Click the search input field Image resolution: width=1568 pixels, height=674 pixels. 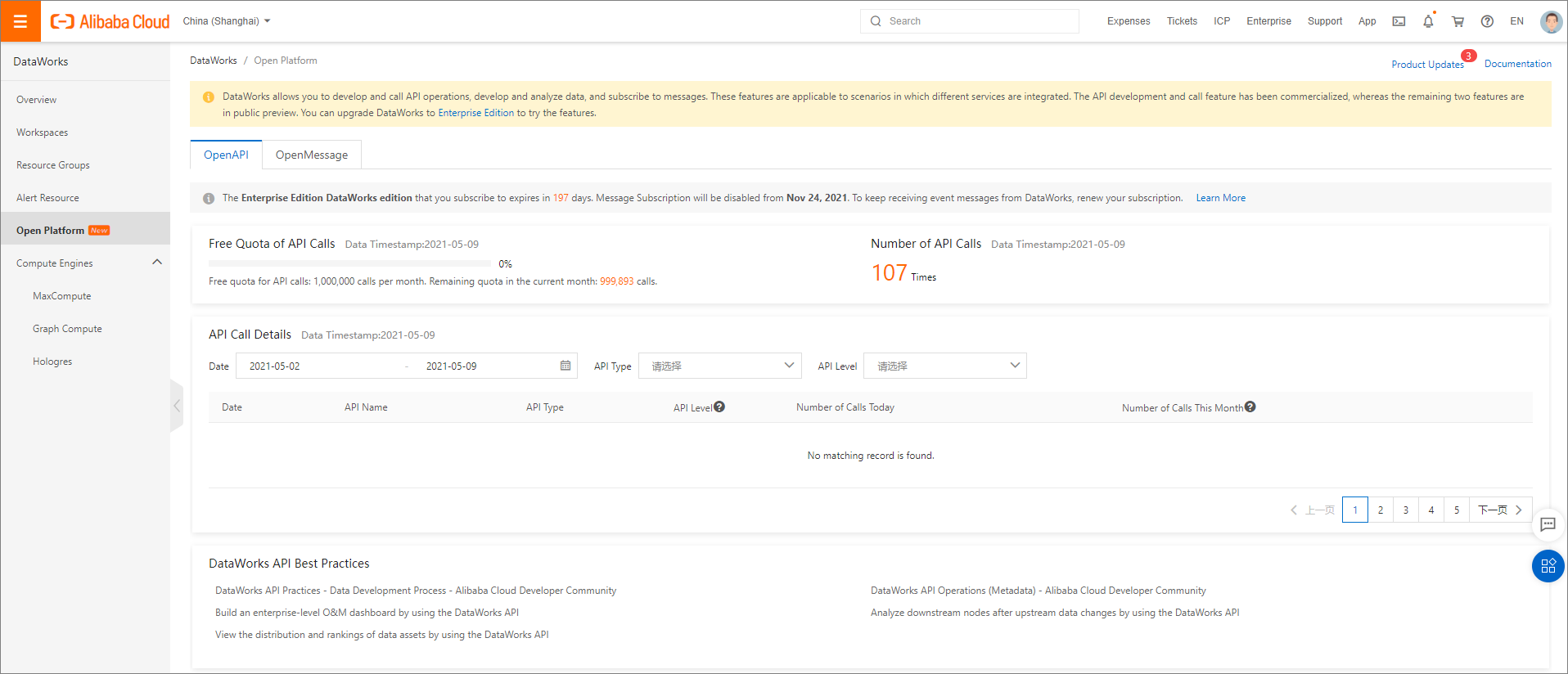[969, 21]
